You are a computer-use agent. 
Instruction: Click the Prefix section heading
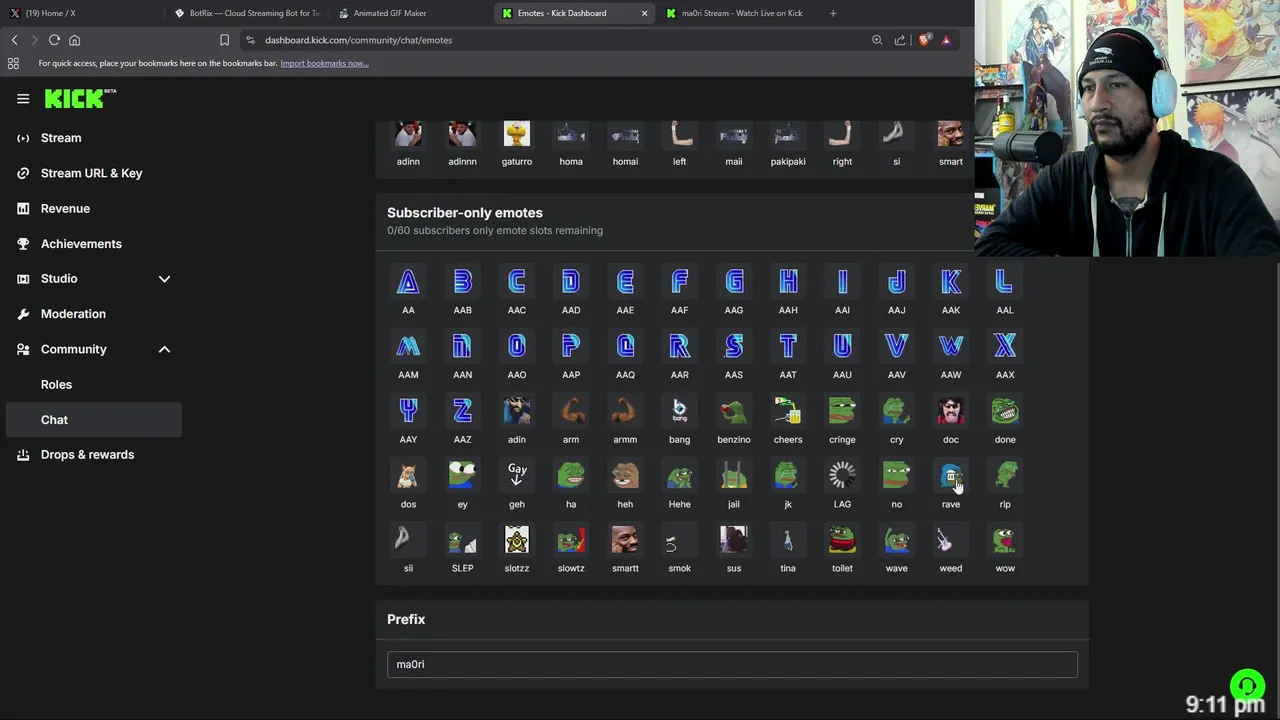406,619
